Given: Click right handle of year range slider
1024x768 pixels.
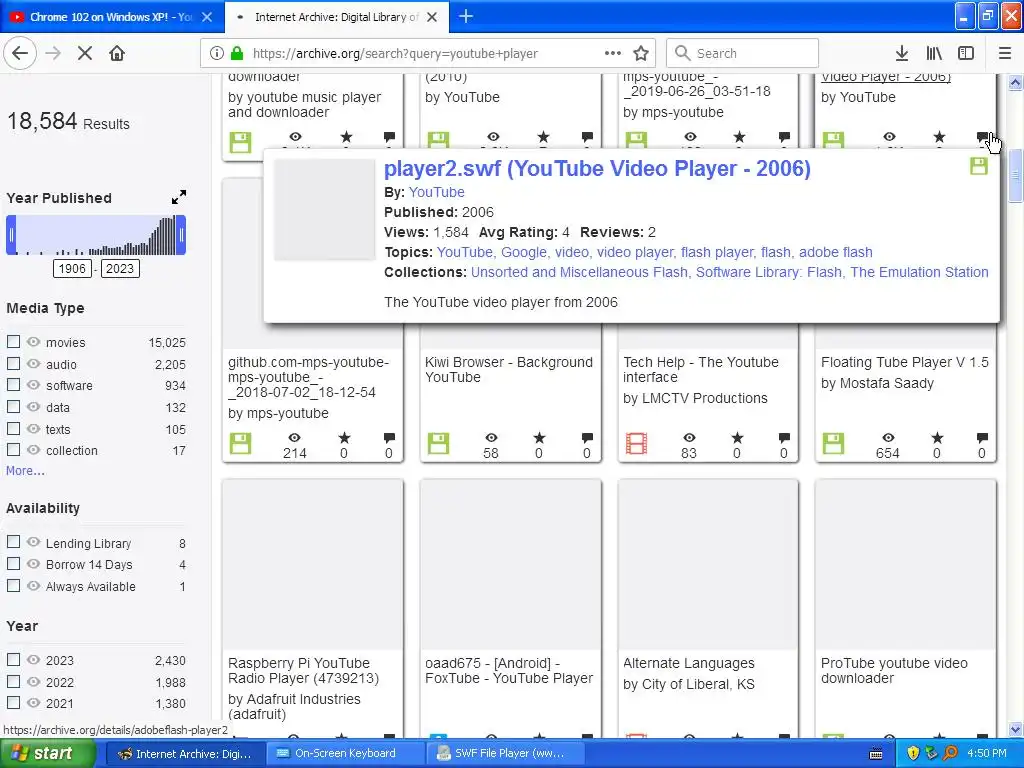Looking at the screenshot, I should click(x=182, y=234).
